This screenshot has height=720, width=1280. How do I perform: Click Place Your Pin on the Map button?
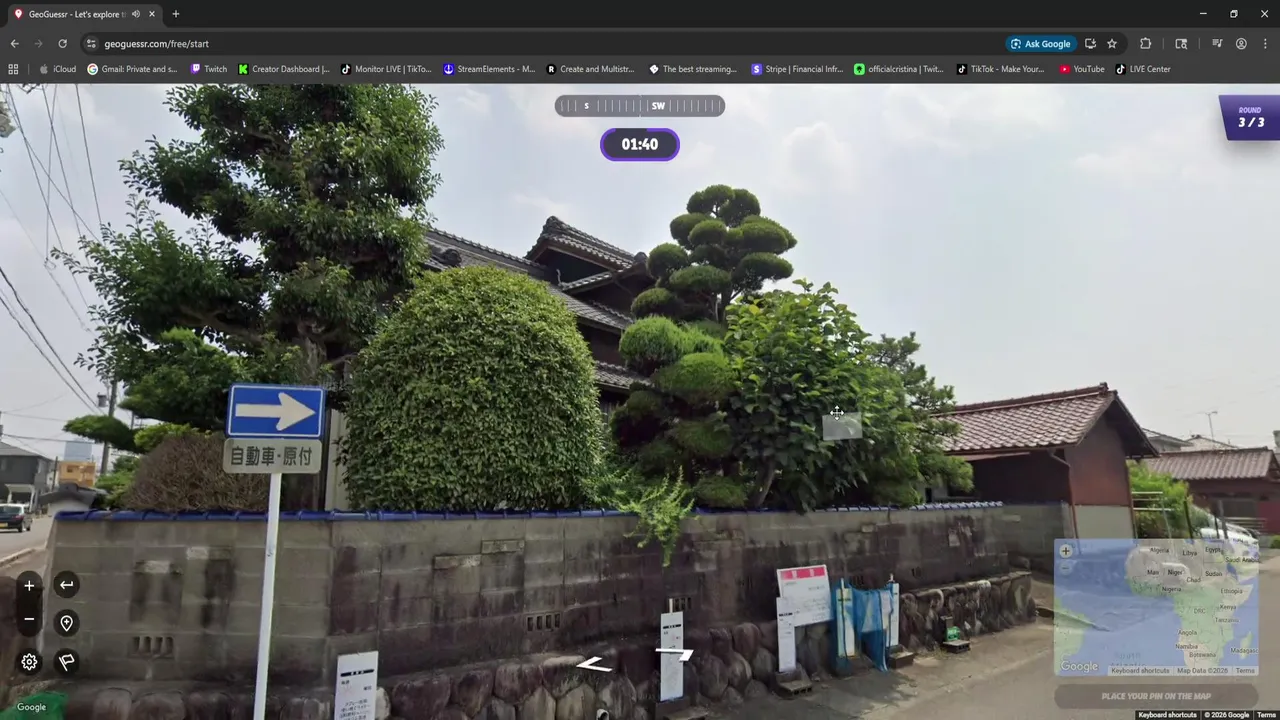pos(1156,696)
